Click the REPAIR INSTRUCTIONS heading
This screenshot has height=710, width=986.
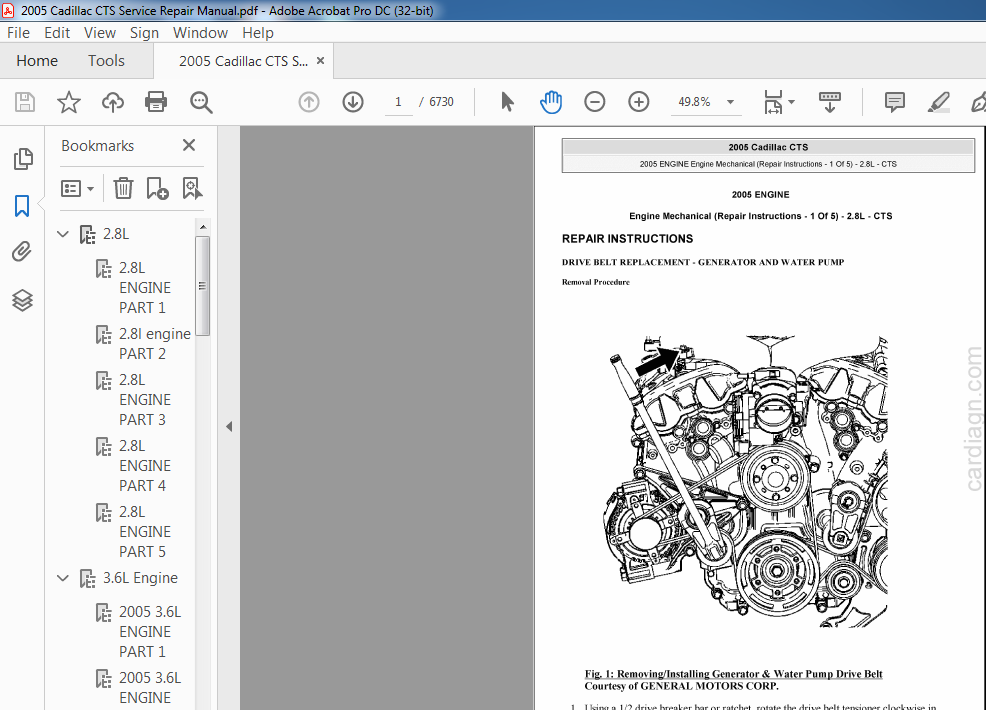[x=627, y=239]
